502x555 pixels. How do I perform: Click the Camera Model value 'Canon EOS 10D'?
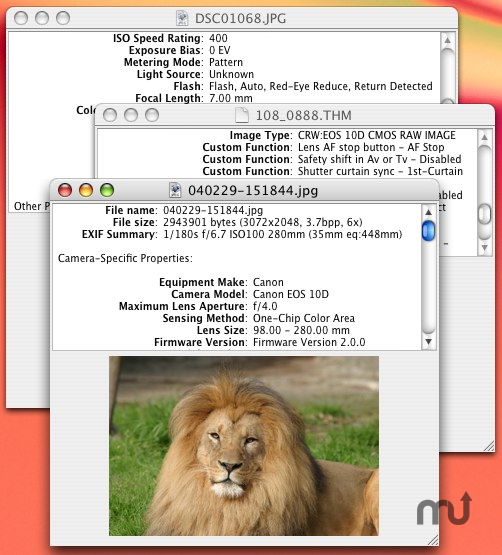(x=291, y=294)
